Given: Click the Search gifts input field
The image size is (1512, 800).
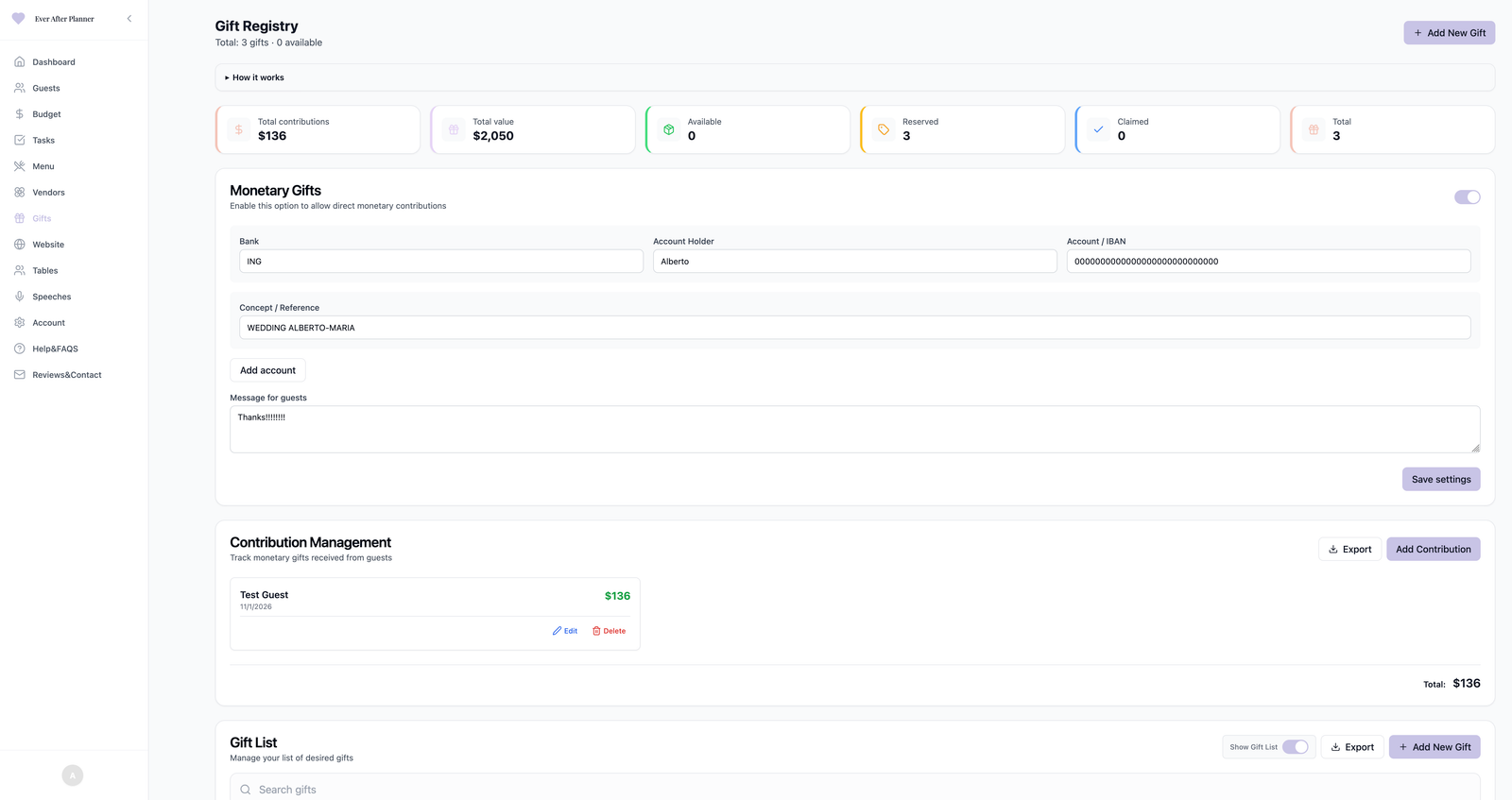Looking at the screenshot, I should 850,790.
